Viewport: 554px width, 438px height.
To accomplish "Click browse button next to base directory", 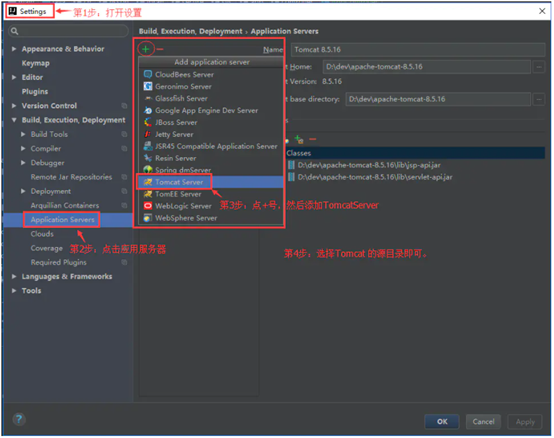I will [538, 99].
